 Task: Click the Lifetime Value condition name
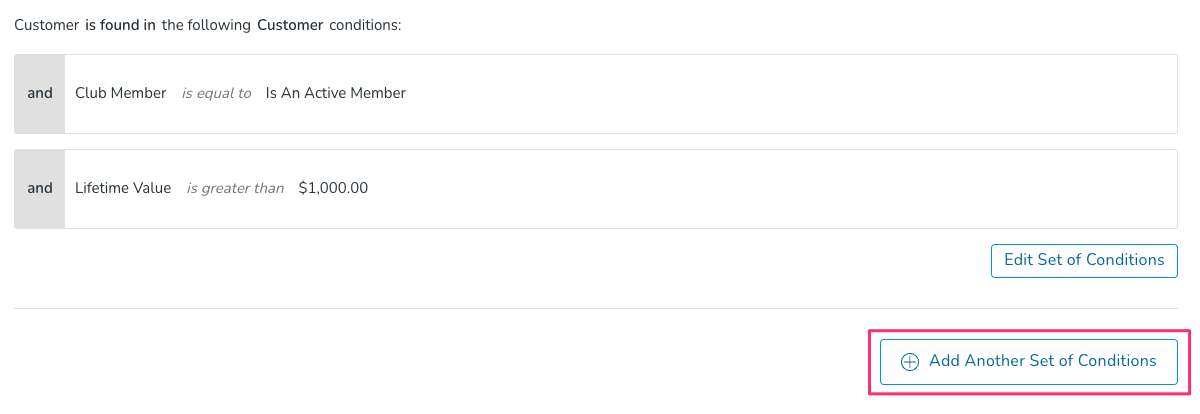[x=123, y=188]
